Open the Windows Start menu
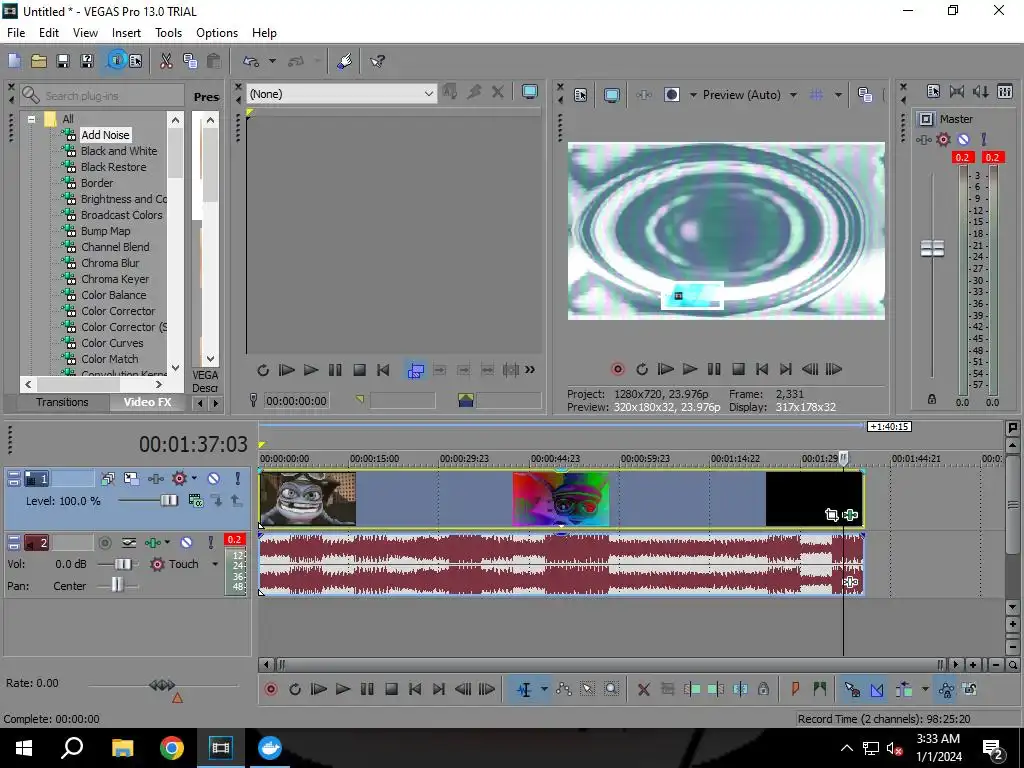Viewport: 1024px width, 768px height. coord(24,748)
